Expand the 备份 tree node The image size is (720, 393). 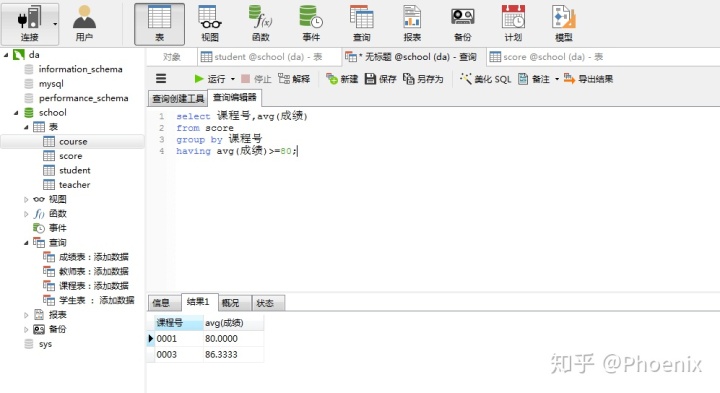pos(26,329)
